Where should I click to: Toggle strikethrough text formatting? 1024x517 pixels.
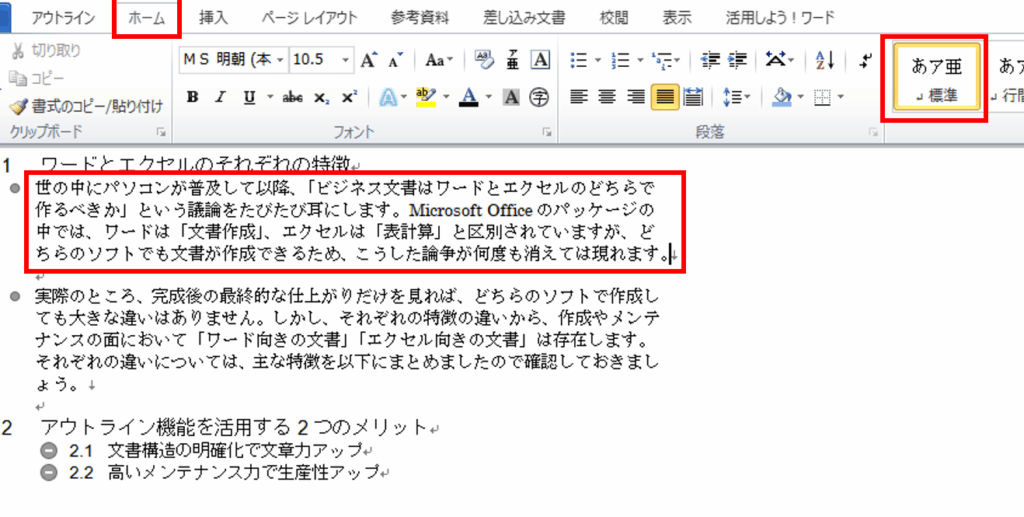[x=293, y=97]
